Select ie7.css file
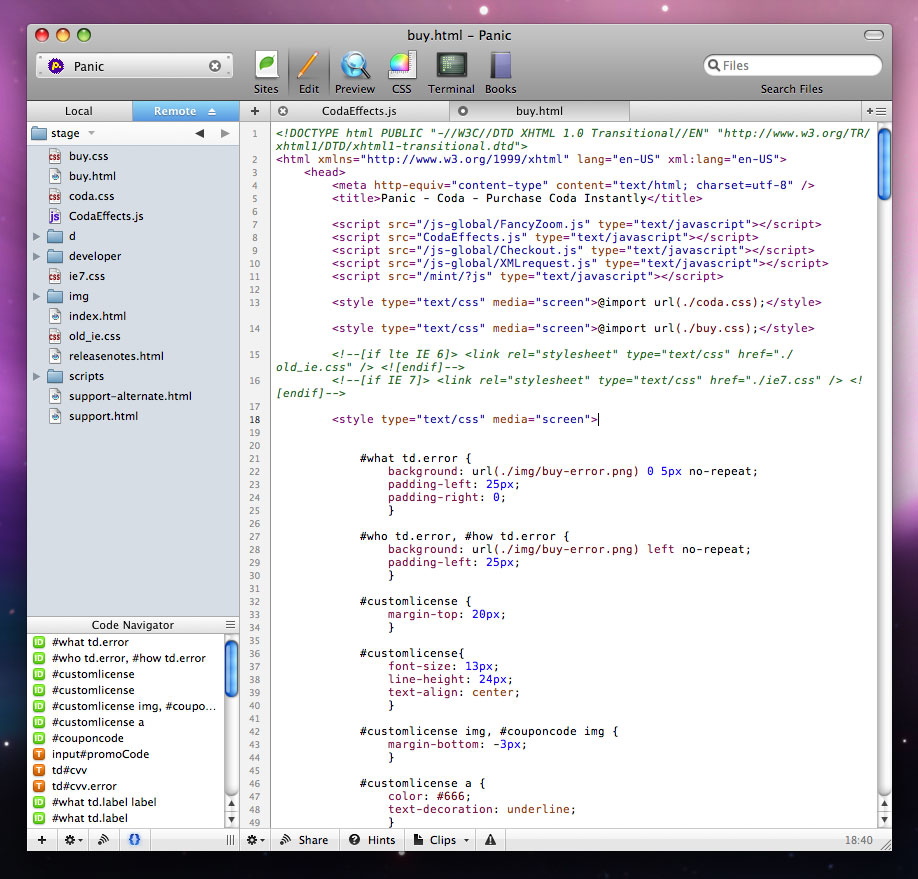The image size is (918, 879). [x=133, y=276]
